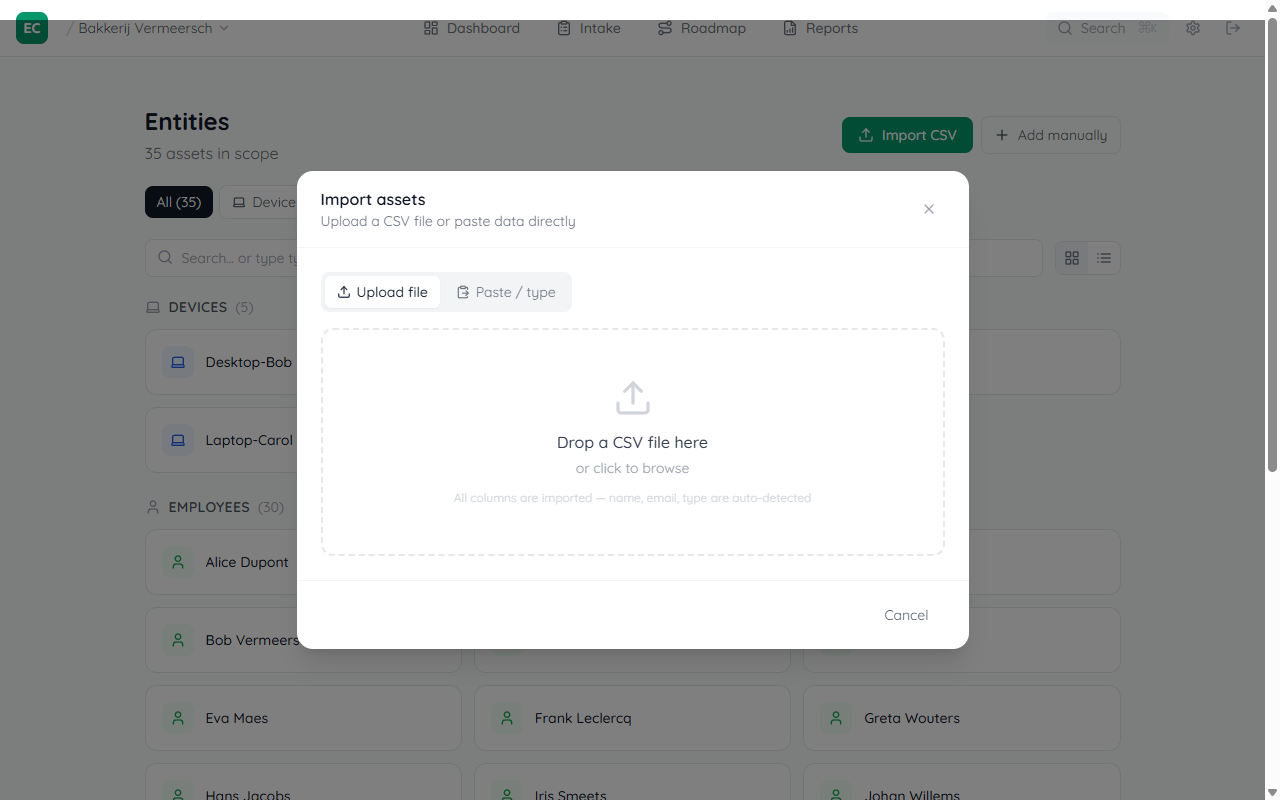Viewport: 1280px width, 800px height.
Task: Open the Bakkerij Vermeersch workspace dropdown
Action: click(148, 28)
